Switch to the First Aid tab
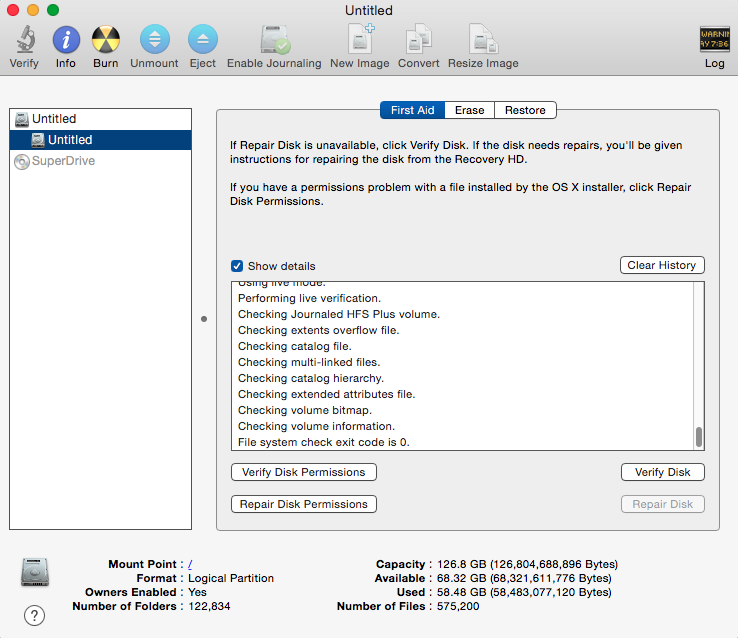 (x=412, y=110)
